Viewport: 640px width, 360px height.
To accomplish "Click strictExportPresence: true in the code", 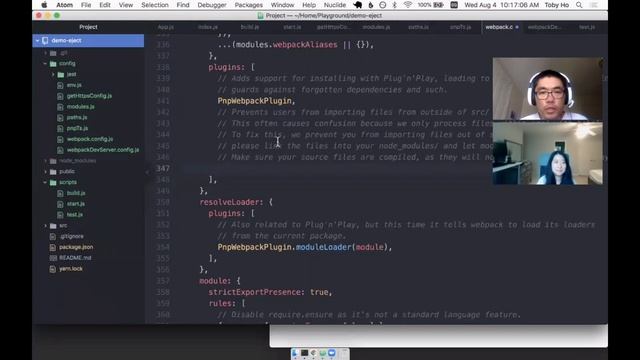I will [270, 292].
